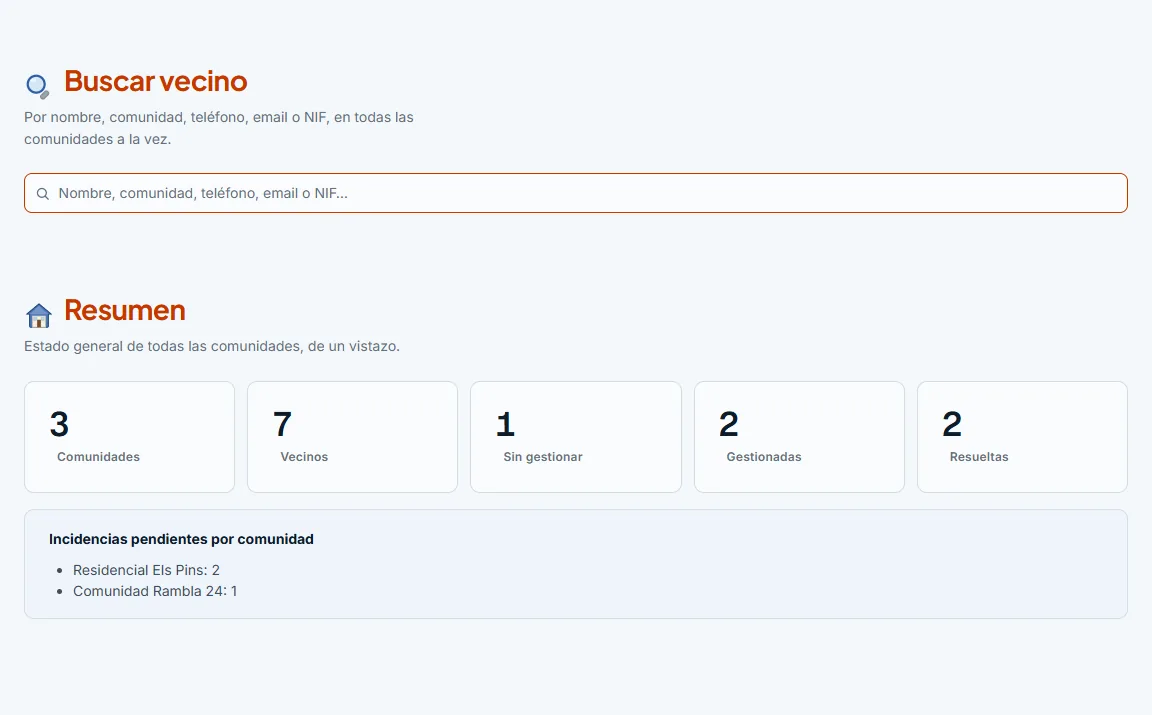Select the Resueltas summary card
The height and width of the screenshot is (715, 1152).
point(1022,436)
